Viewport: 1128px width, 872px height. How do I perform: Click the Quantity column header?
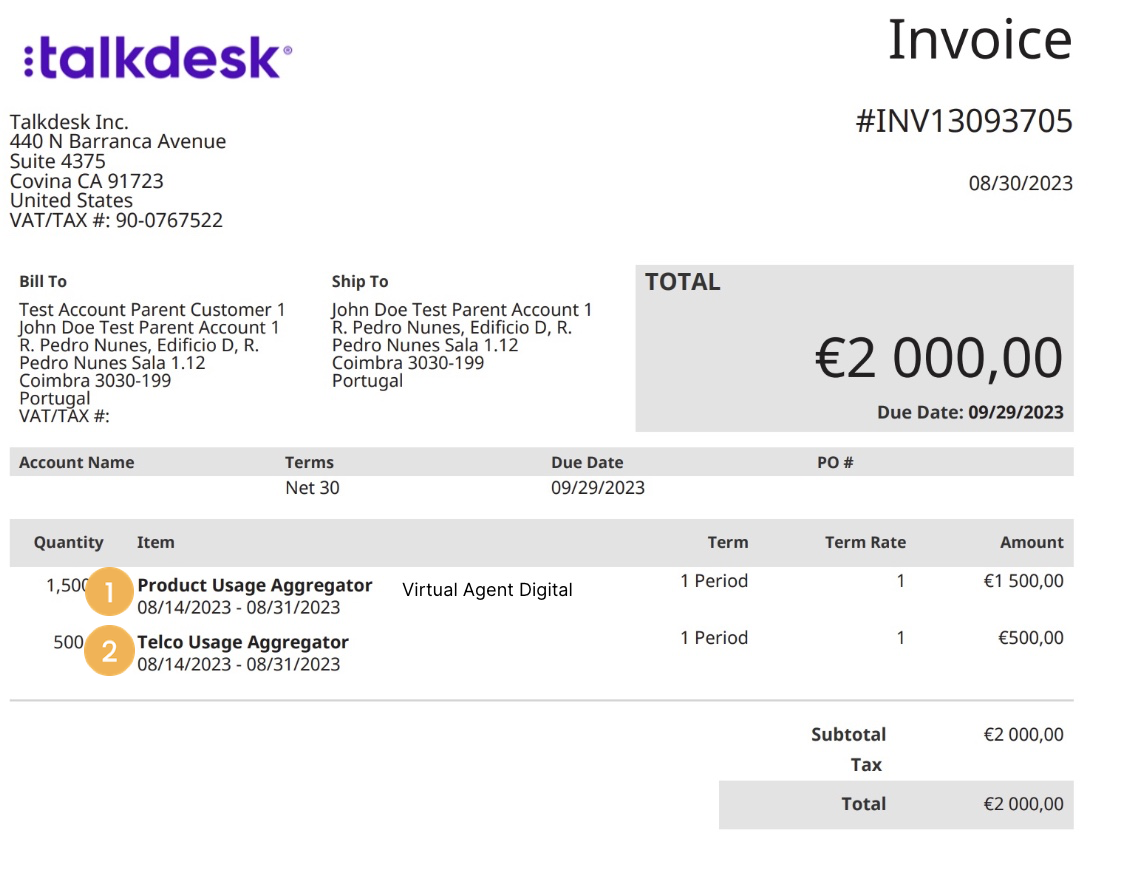[68, 542]
